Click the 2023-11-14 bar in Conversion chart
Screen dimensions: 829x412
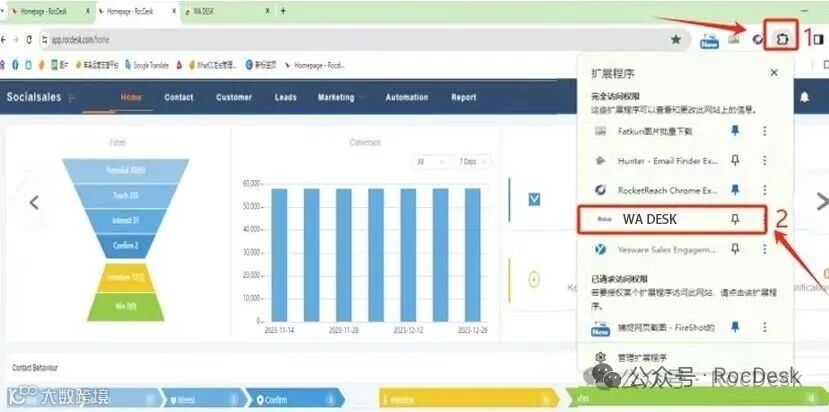pyautogui.click(x=279, y=255)
